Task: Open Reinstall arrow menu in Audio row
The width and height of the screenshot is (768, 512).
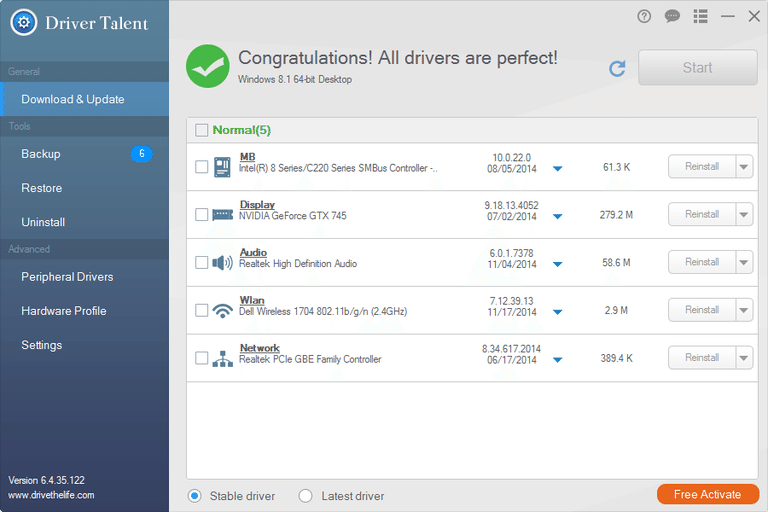Action: point(744,263)
